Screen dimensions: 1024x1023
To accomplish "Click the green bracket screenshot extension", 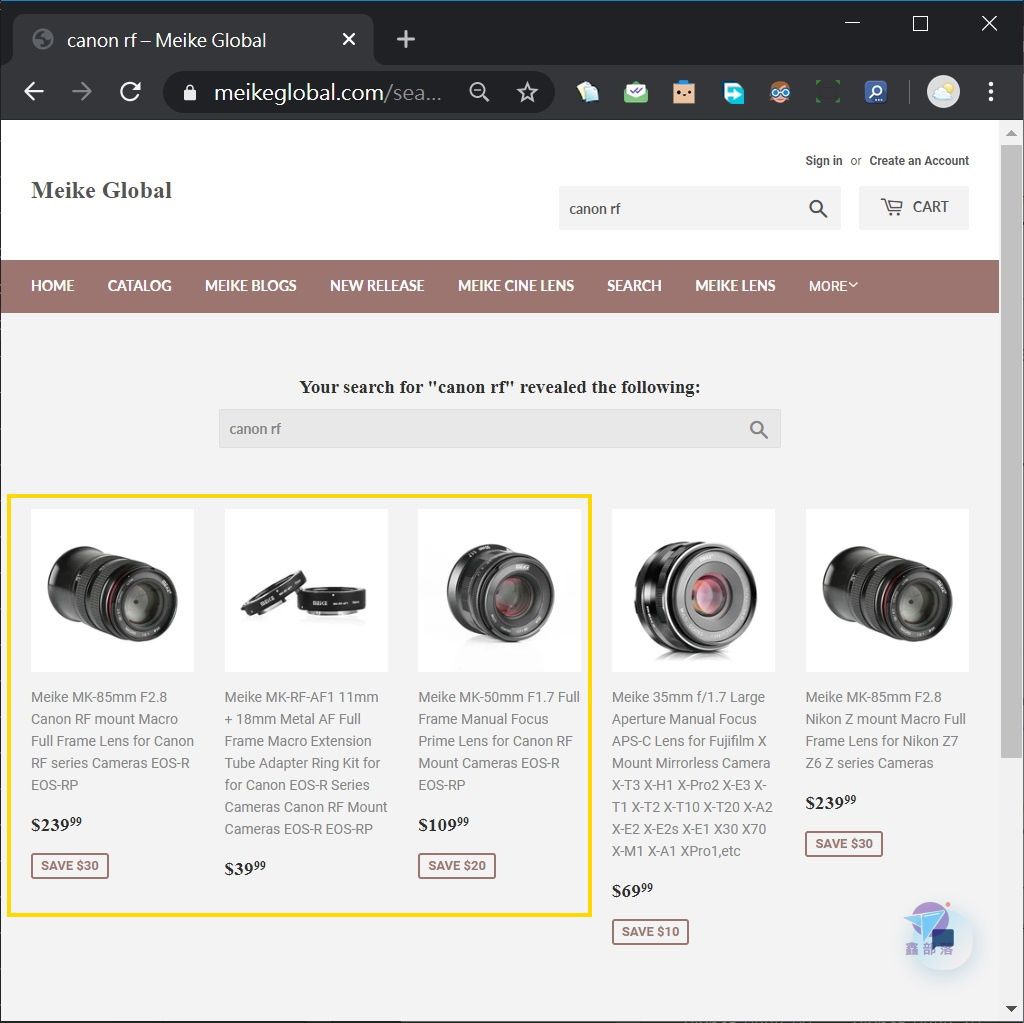I will coord(827,92).
